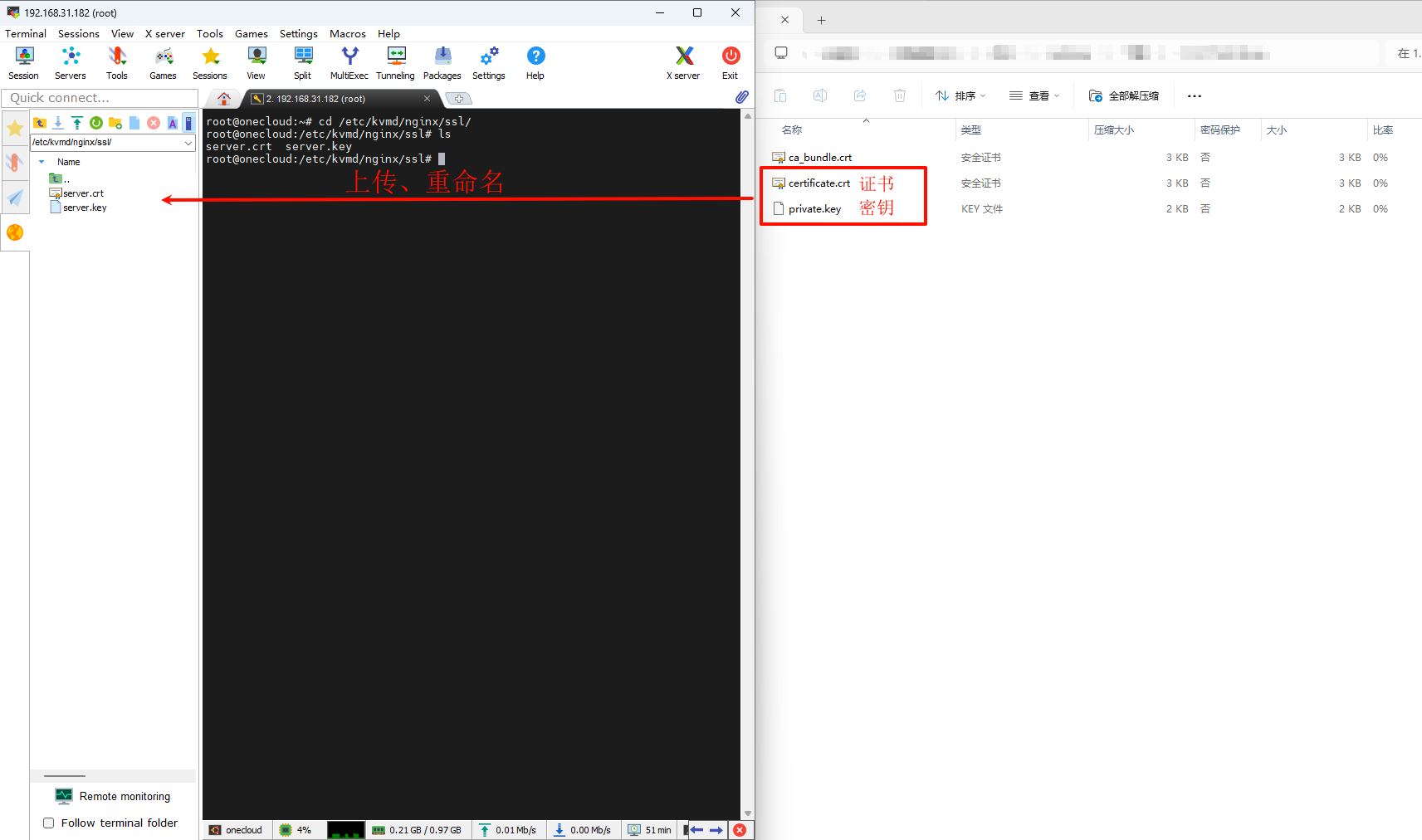Click the red Exit power icon
The width and height of the screenshot is (1422, 840).
coord(731,63)
